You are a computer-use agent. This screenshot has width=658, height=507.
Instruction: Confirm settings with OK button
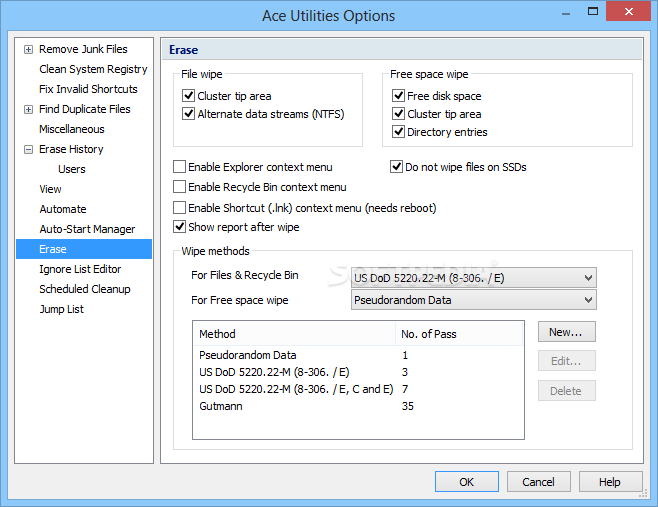click(467, 481)
